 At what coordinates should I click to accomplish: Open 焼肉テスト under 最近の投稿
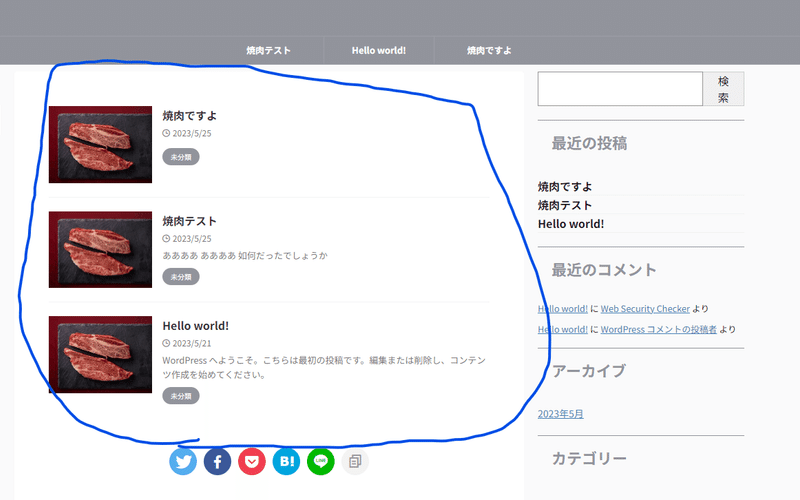tap(565, 205)
